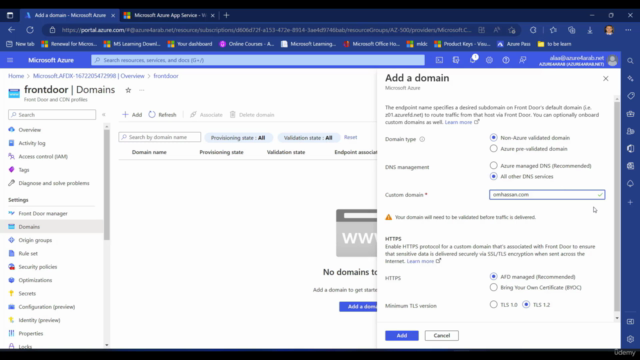Collapse the left resource menu
640x360 pixels.
[104, 115]
